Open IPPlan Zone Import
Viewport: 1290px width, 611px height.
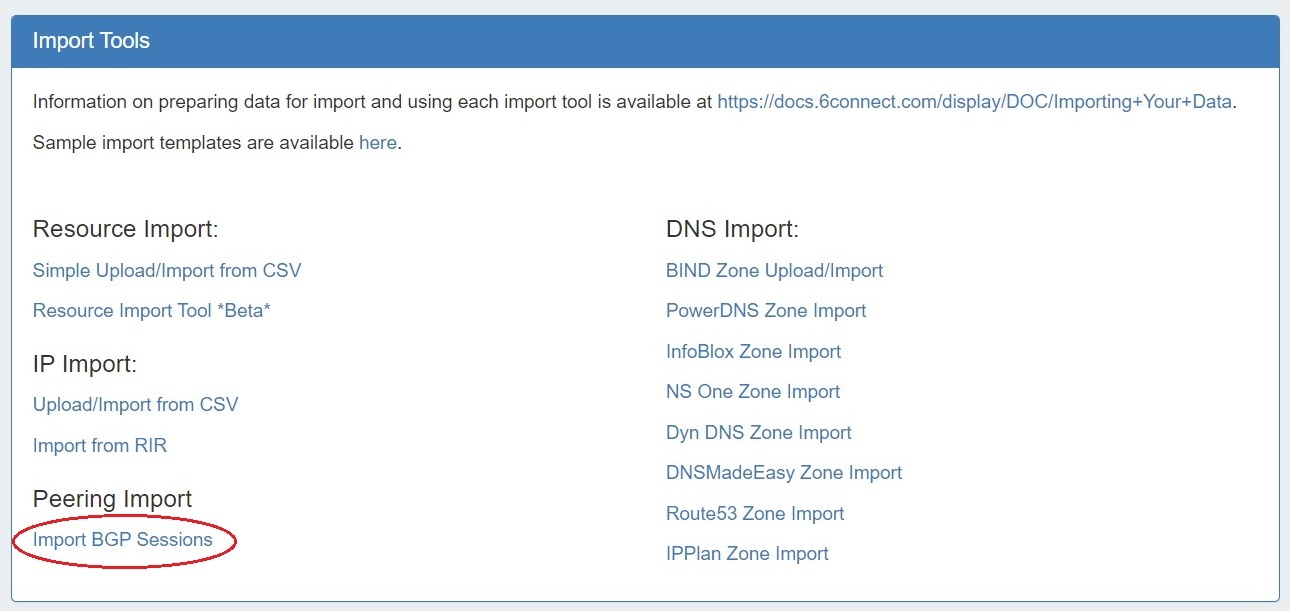pos(747,553)
